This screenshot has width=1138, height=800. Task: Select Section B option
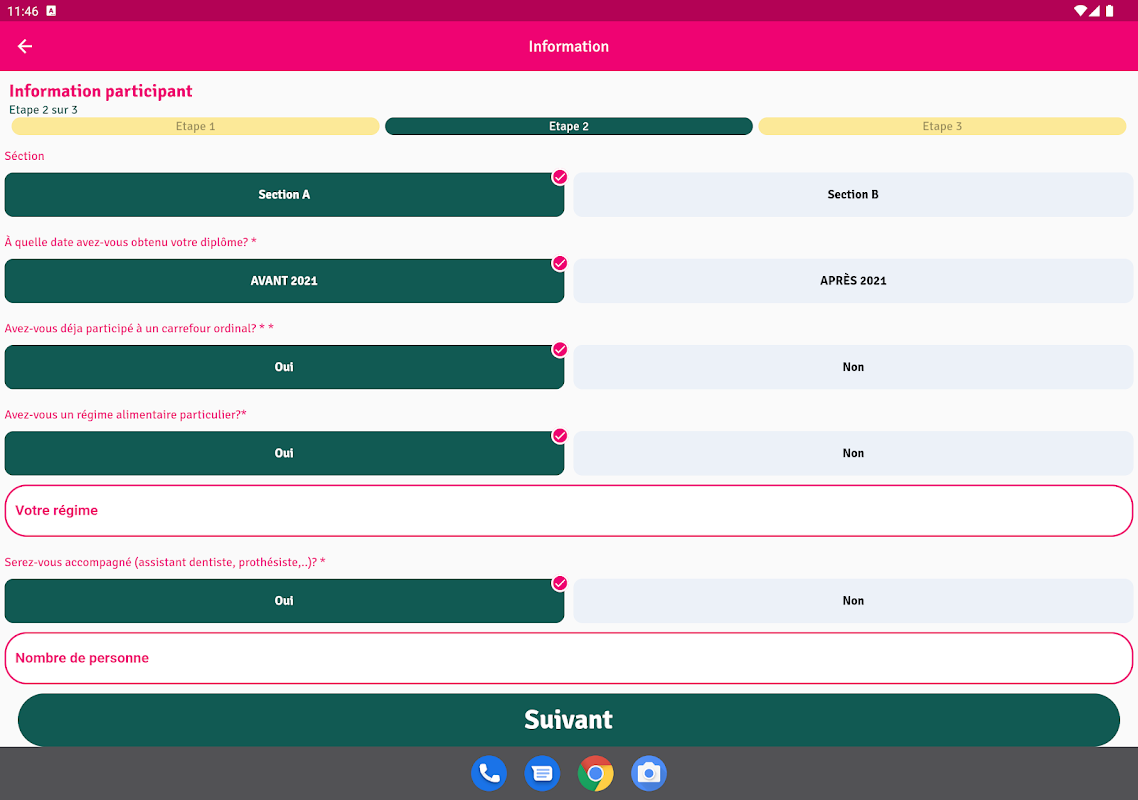[x=853, y=195]
